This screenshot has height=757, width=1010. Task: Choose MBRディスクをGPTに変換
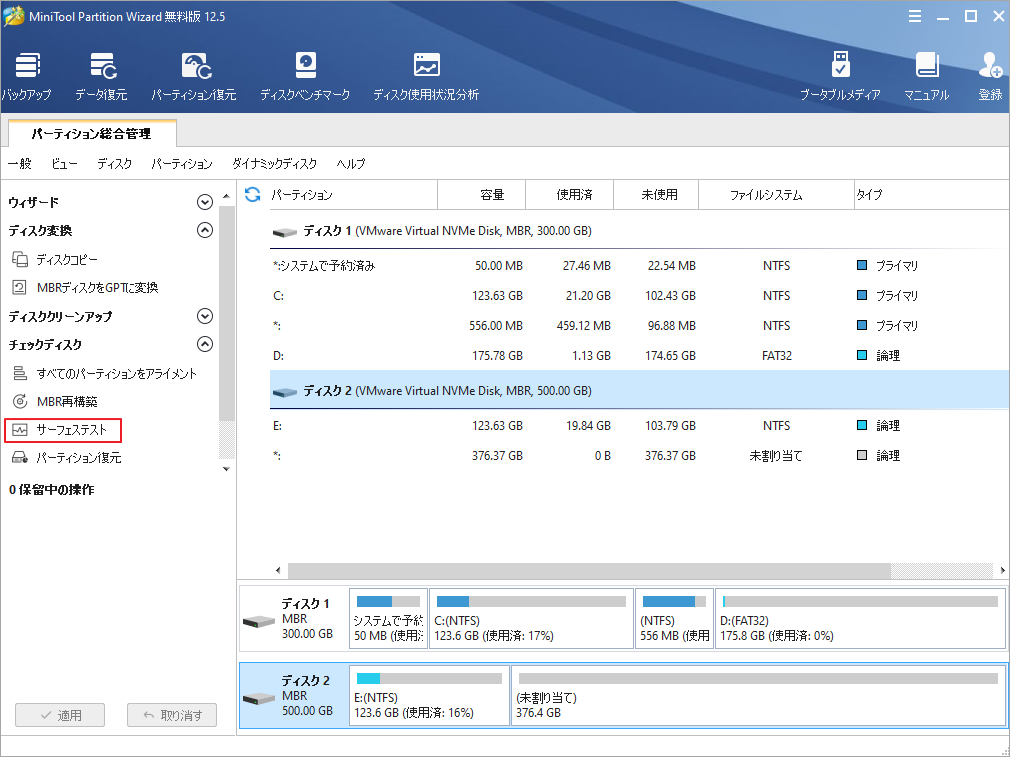(85, 287)
